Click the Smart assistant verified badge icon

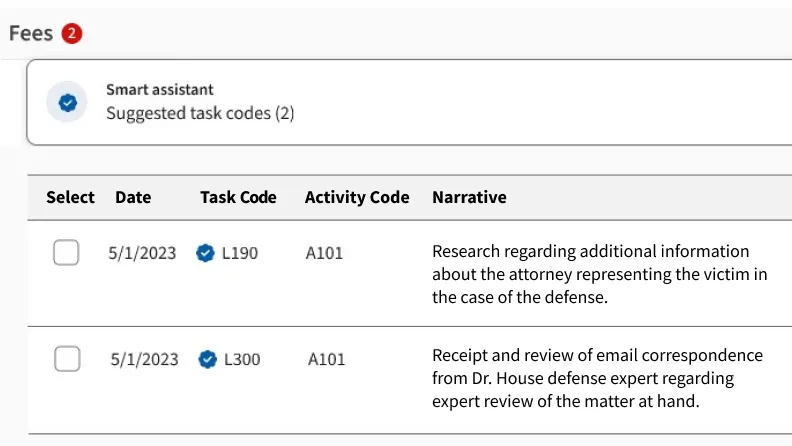tap(67, 102)
